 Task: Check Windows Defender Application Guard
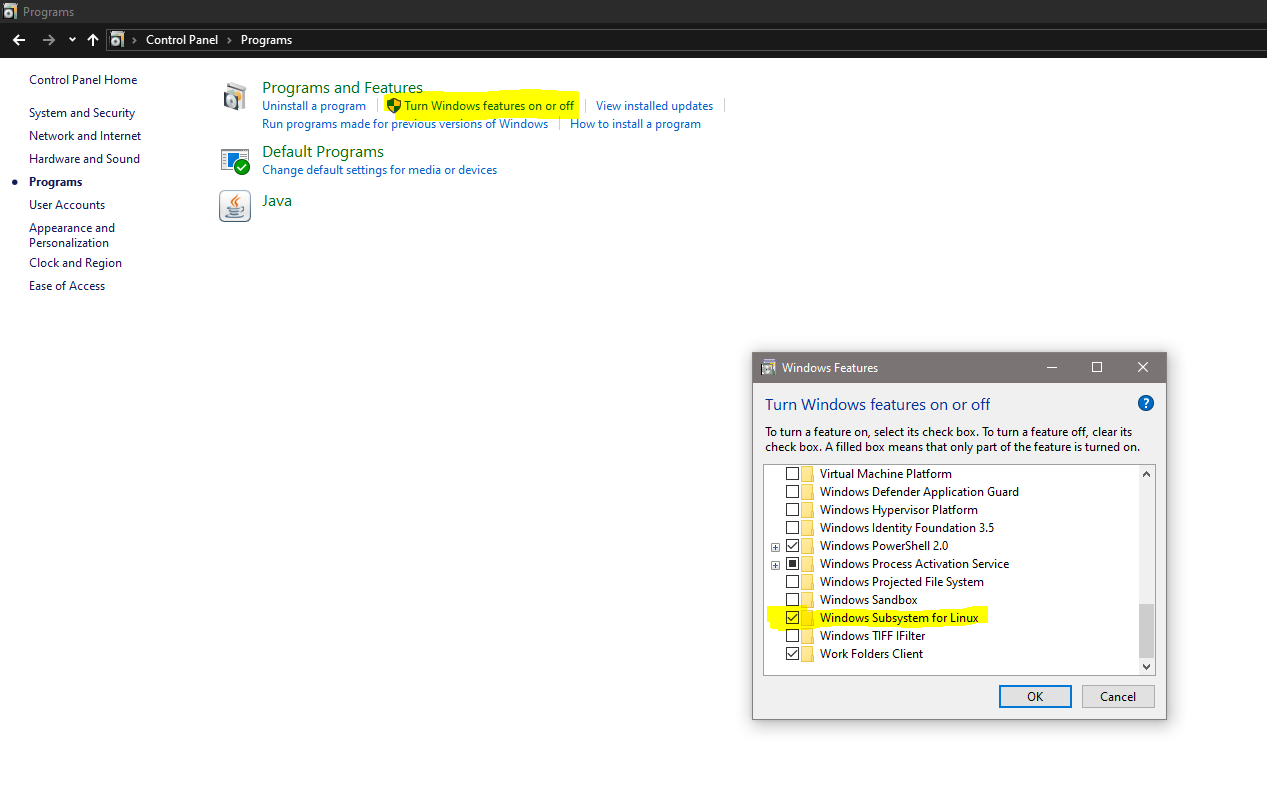792,492
